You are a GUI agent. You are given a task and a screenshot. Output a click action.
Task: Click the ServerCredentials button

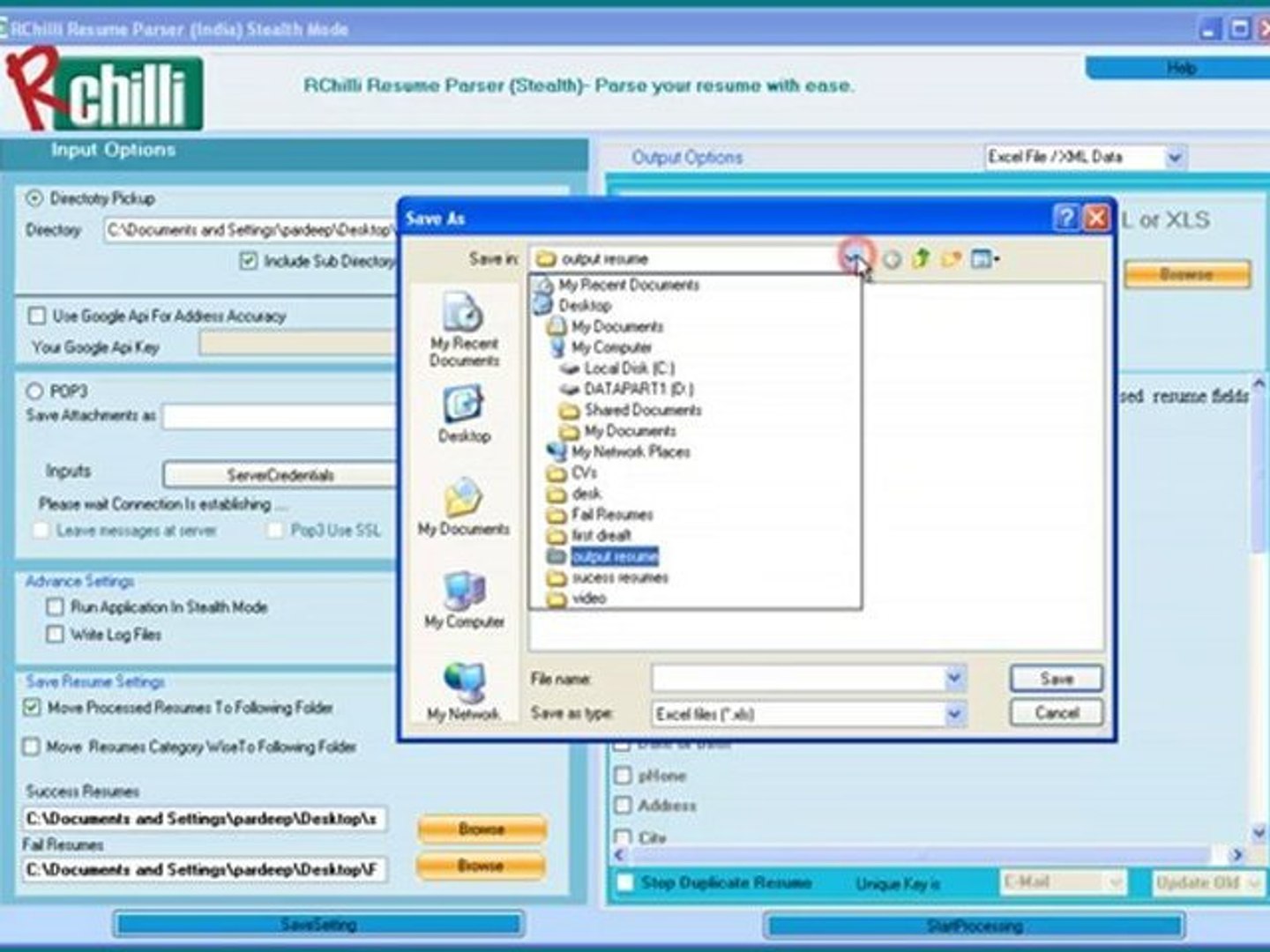pos(280,475)
